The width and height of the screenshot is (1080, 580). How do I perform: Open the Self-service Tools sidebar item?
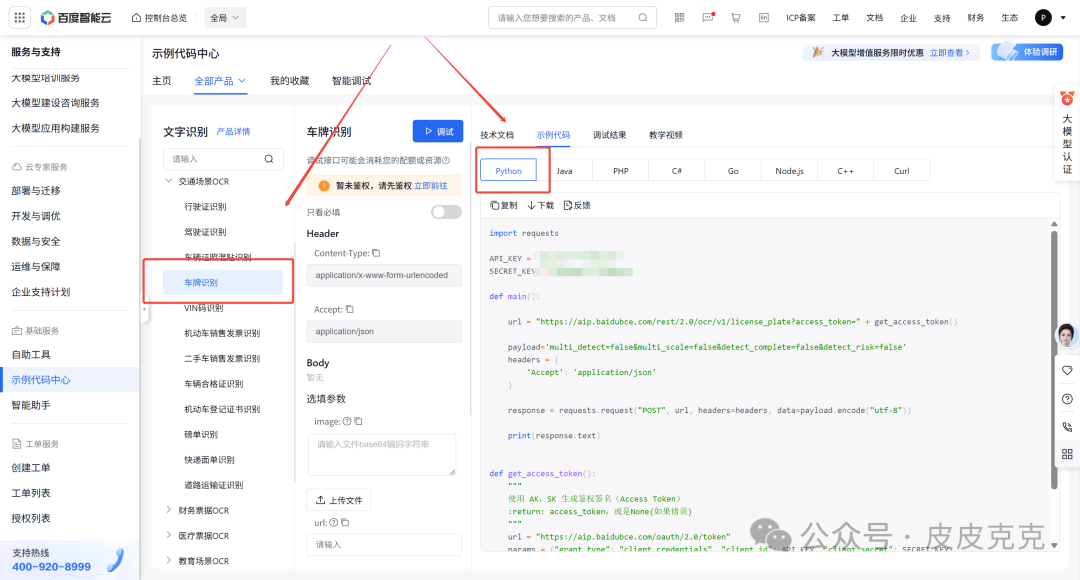(31, 355)
